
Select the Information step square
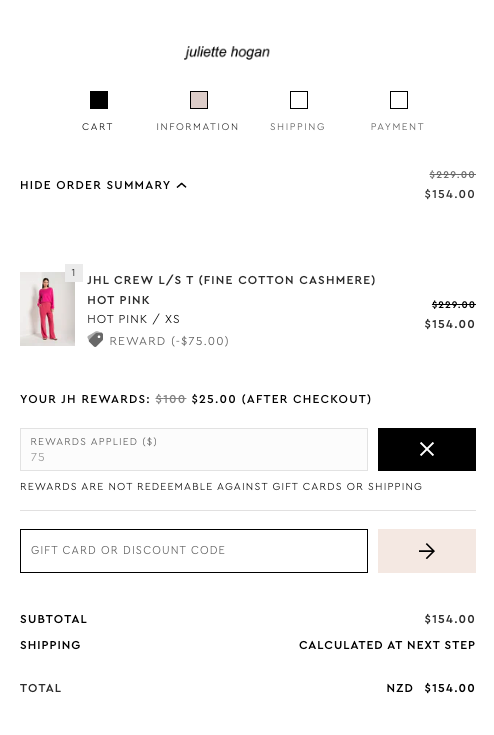pos(199,100)
